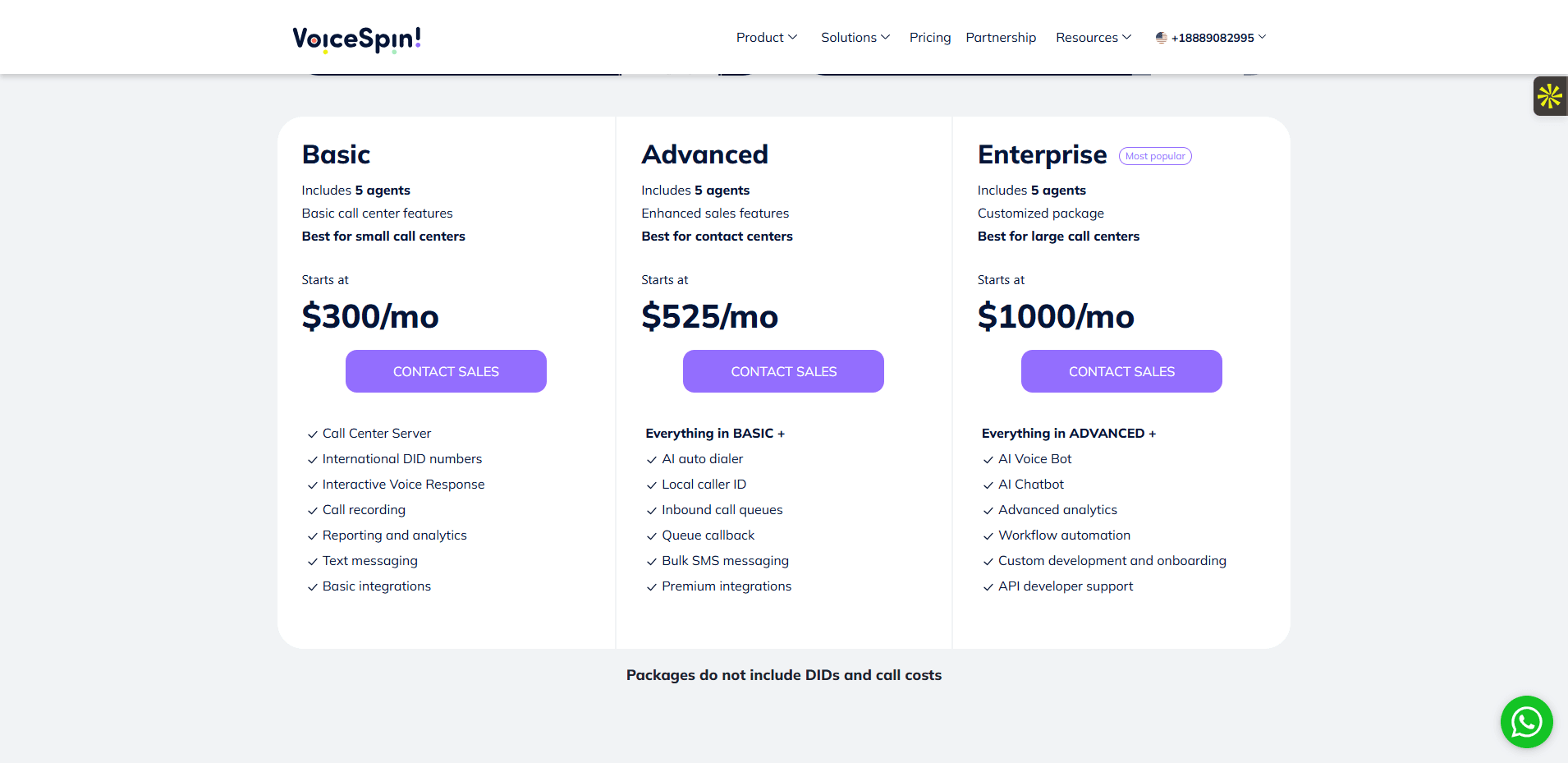Click the US flag icon
The height and width of the screenshot is (763, 1568).
(x=1161, y=38)
